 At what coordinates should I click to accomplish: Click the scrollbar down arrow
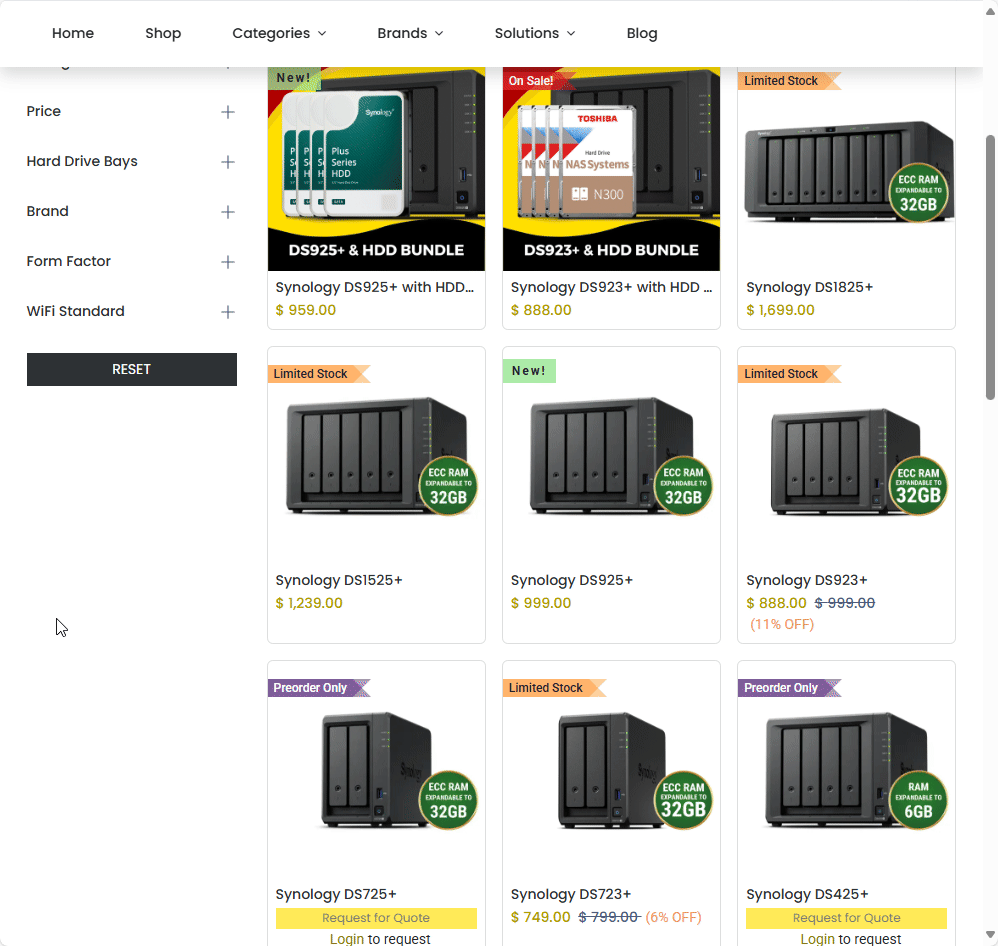[990, 935]
